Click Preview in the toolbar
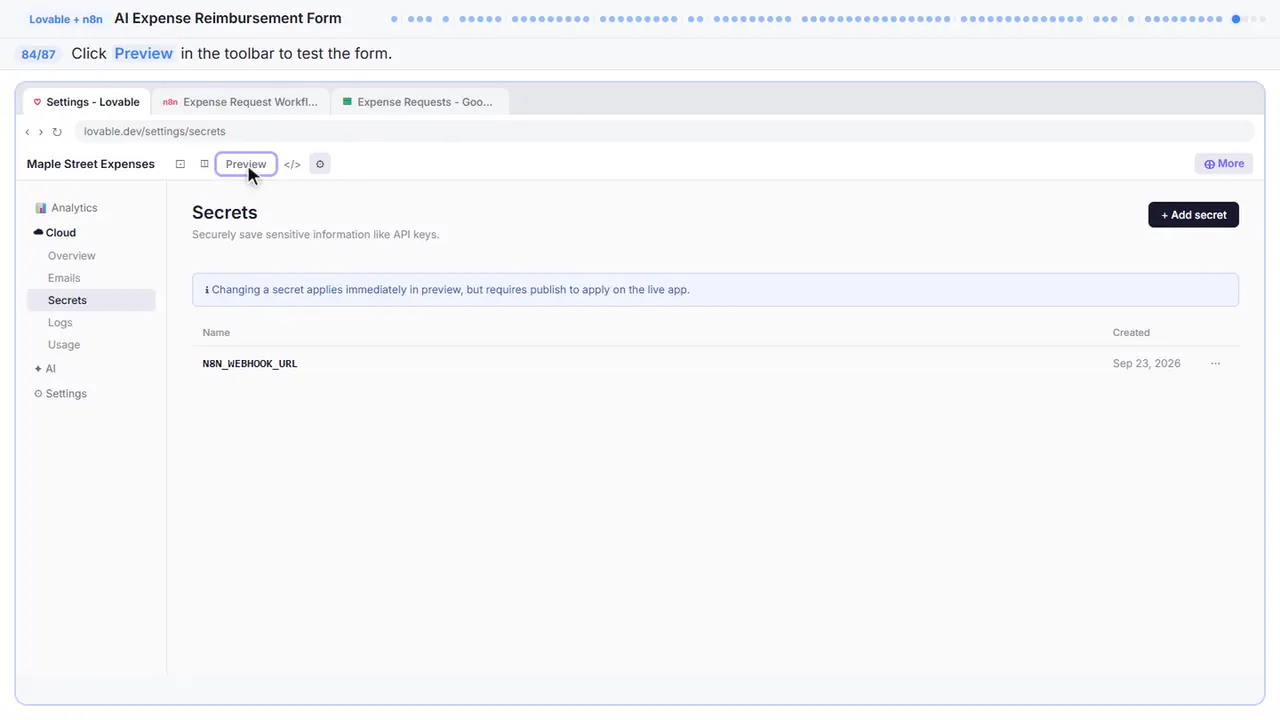The image size is (1280, 720). [246, 164]
